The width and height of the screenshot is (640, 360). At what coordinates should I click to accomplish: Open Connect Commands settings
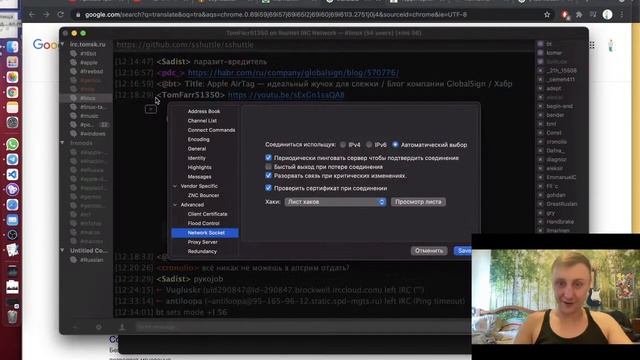pyautogui.click(x=211, y=130)
